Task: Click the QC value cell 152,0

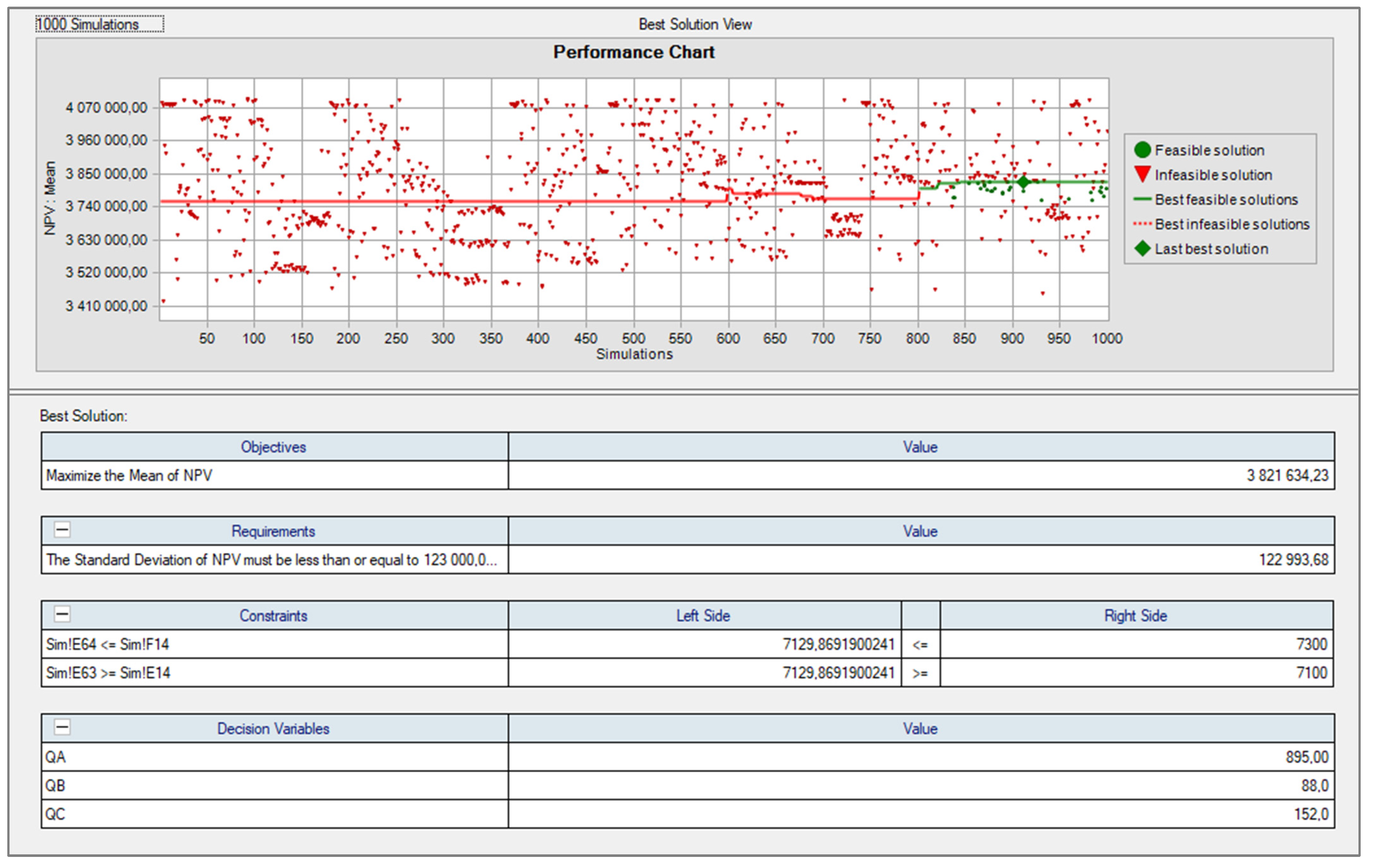Action: tap(1311, 814)
